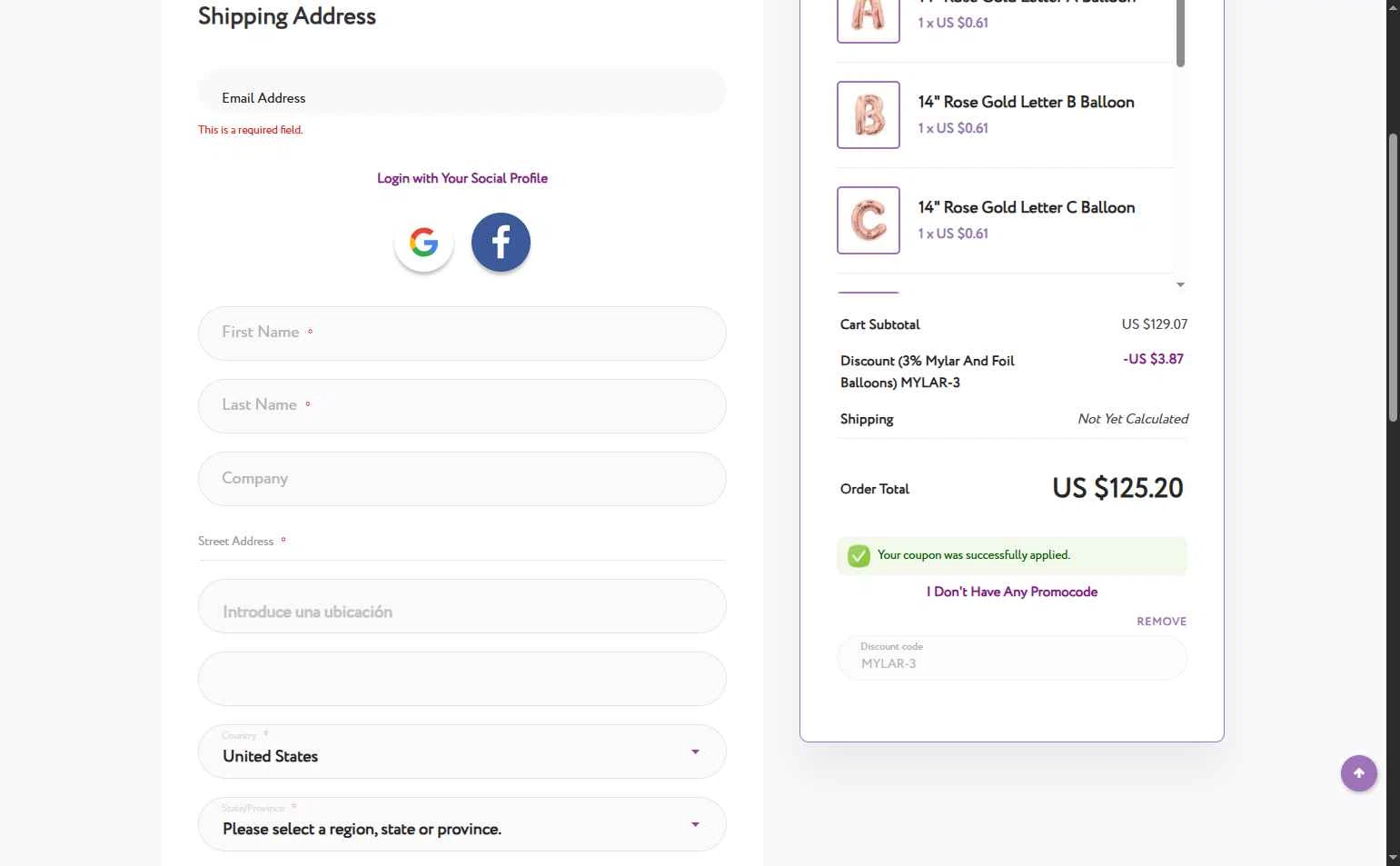Screen dimensions: 1400x866
Task: Click 'Login with Your Social Profile' text
Action: tap(462, 178)
